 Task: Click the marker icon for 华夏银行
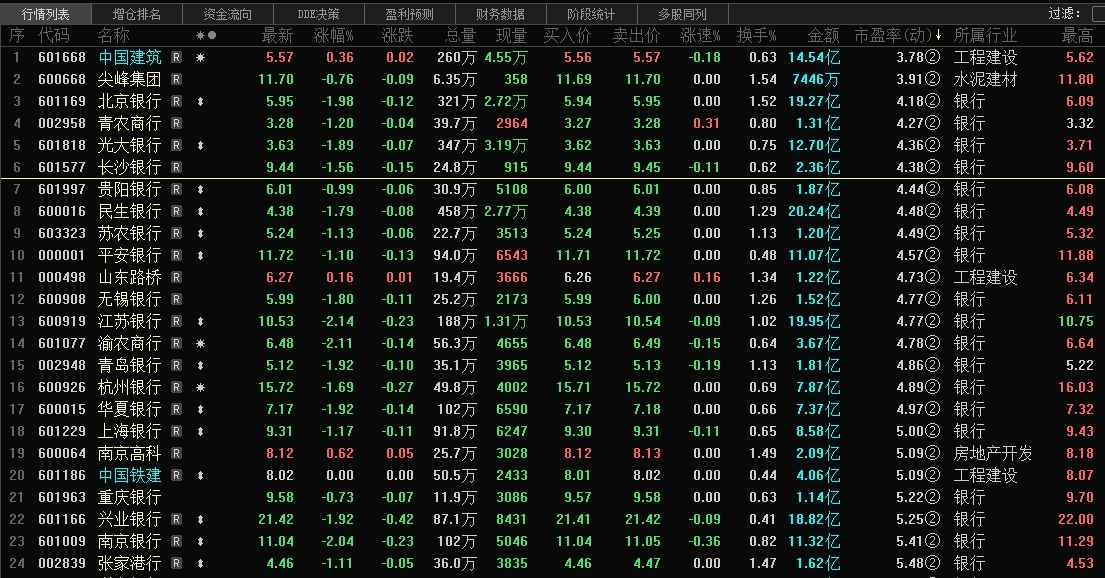pyautogui.click(x=200, y=410)
